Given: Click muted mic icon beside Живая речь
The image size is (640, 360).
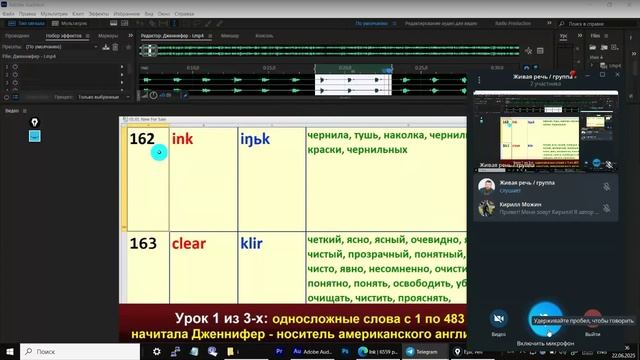Looking at the screenshot, I should (607, 187).
